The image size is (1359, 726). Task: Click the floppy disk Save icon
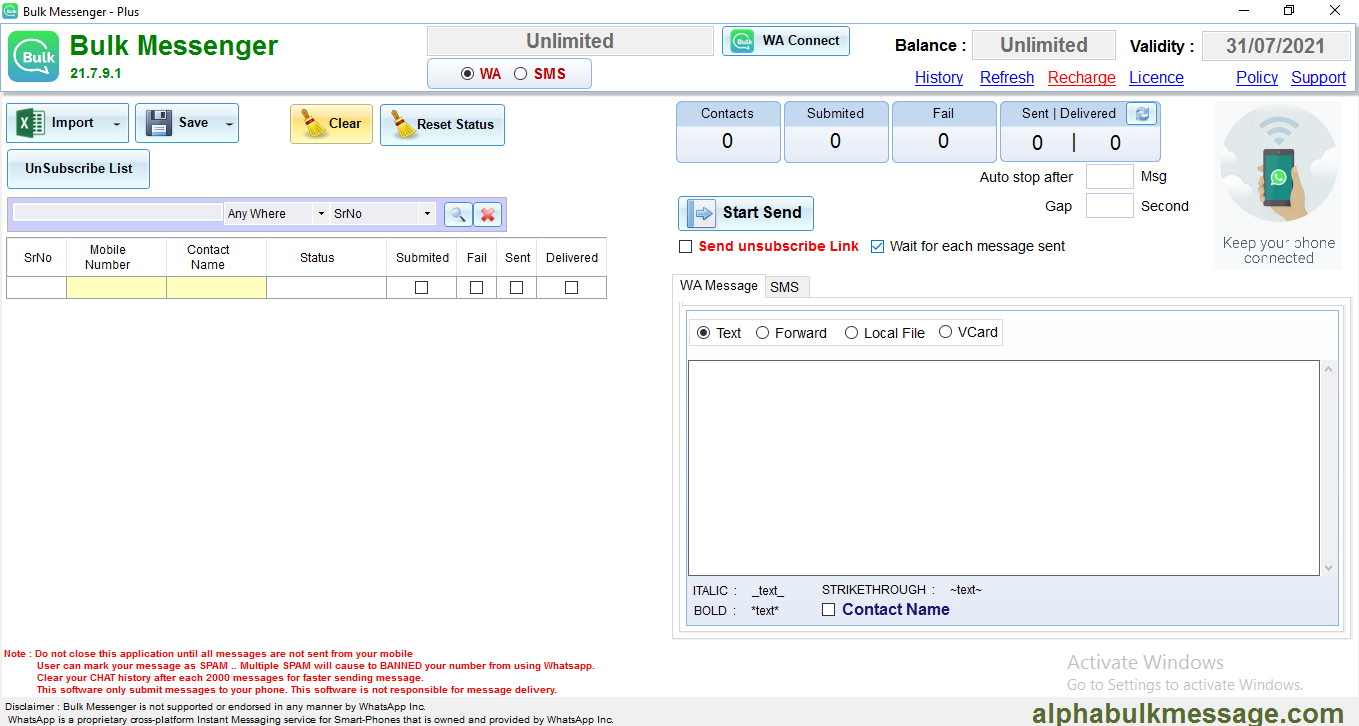[159, 123]
